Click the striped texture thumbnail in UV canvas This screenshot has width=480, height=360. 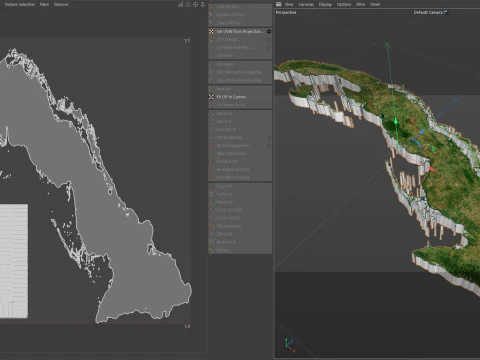pyautogui.click(x=14, y=261)
